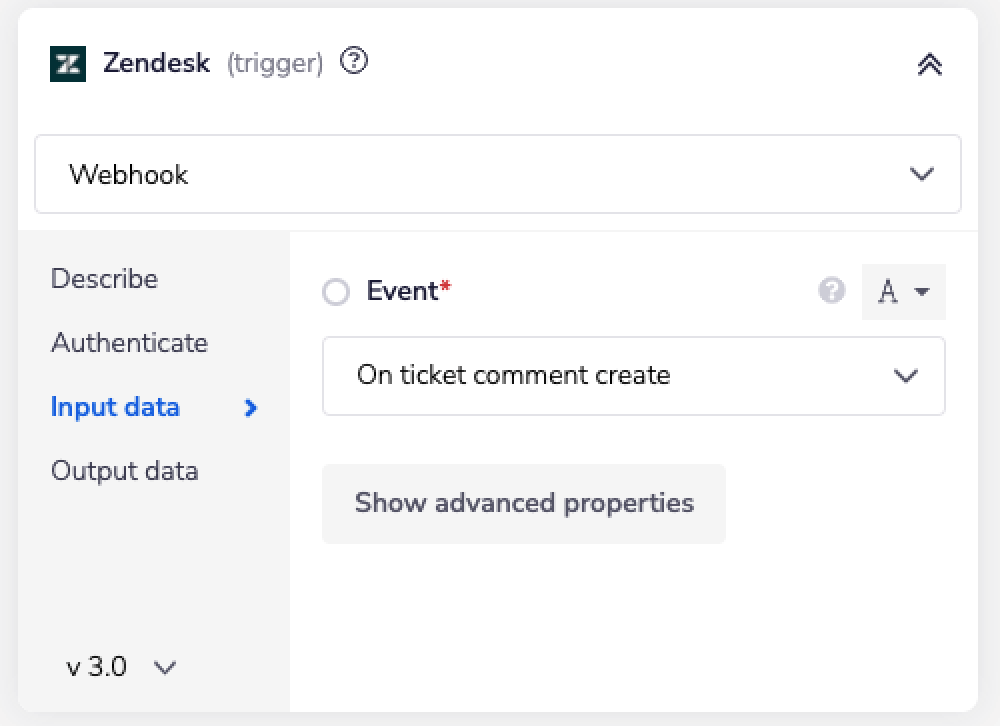
Task: Click the chevron beside v 3.0
Action: [x=165, y=667]
